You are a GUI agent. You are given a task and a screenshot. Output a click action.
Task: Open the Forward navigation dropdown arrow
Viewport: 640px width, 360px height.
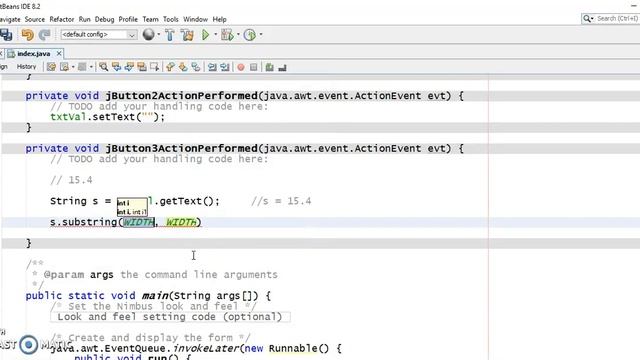(x=91, y=67)
